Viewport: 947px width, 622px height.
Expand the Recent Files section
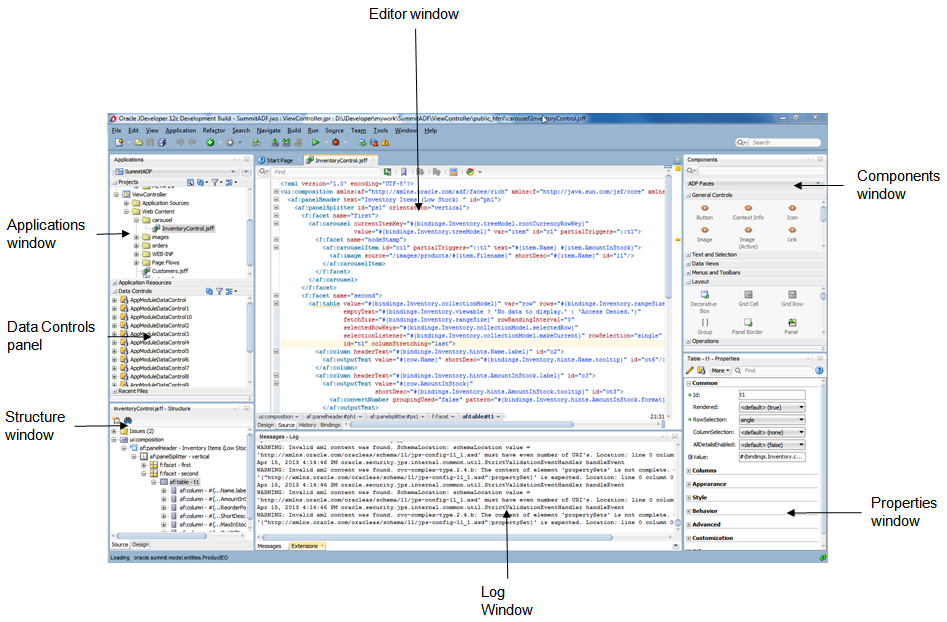click(x=114, y=391)
